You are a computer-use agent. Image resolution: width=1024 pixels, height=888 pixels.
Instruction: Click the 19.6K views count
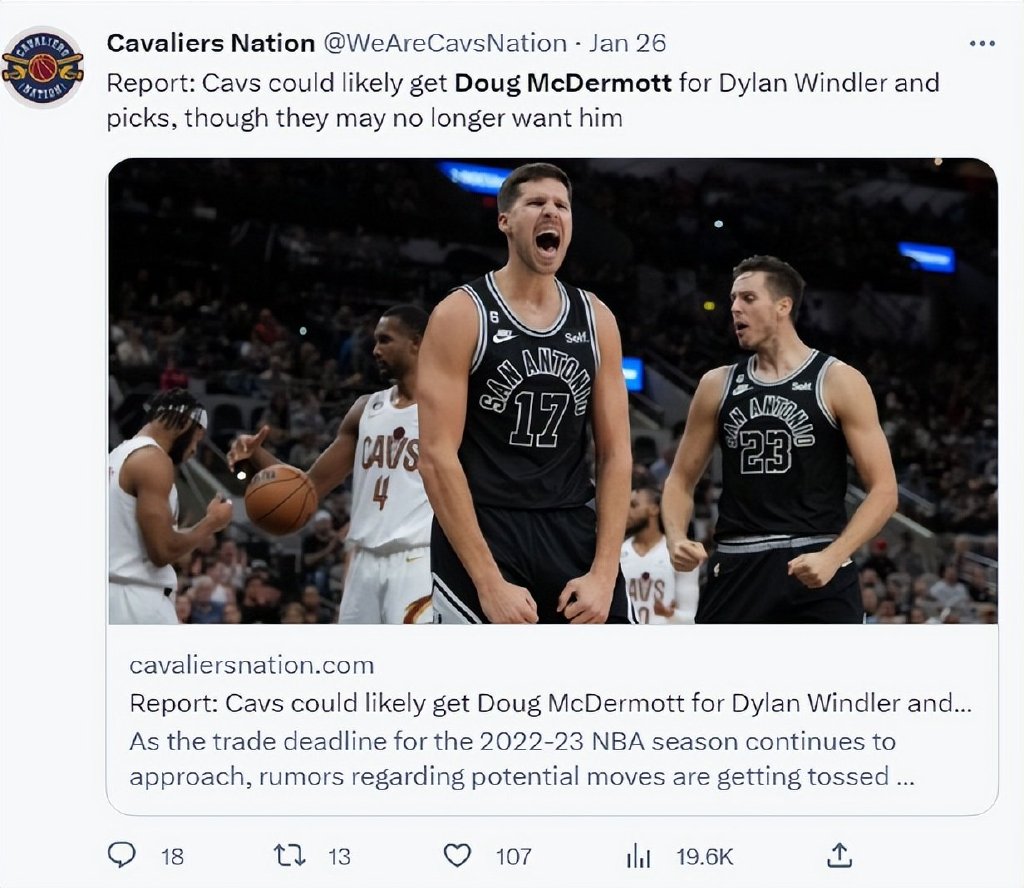click(x=705, y=856)
